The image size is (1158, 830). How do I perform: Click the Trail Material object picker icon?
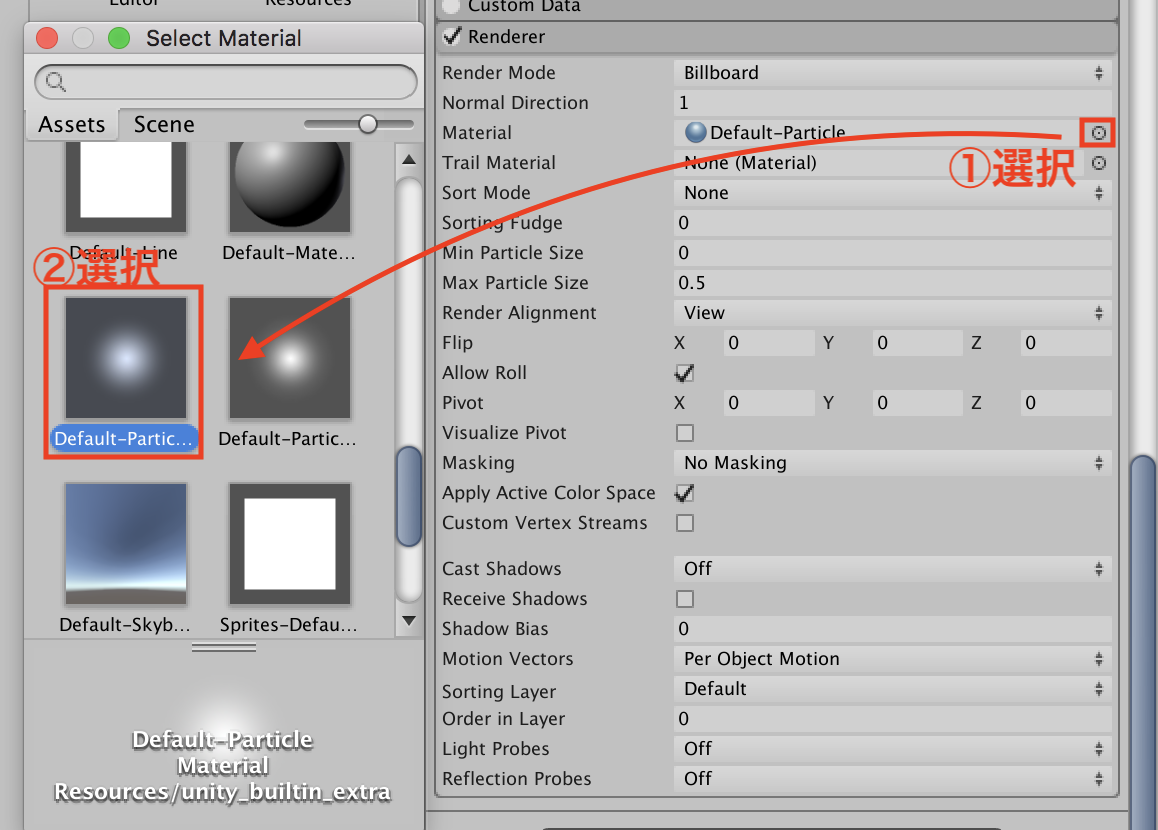point(1098,163)
